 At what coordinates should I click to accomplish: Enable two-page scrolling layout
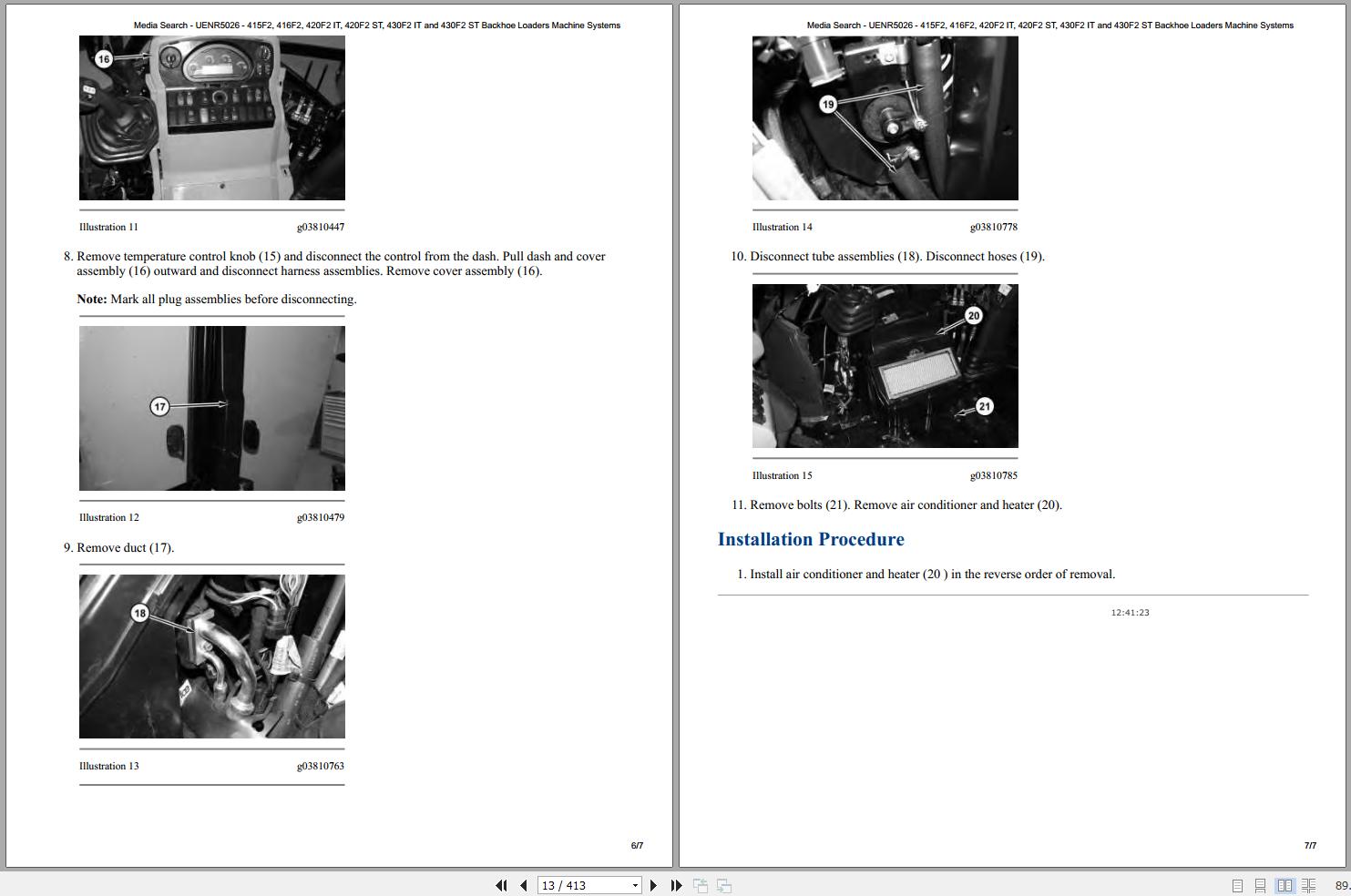tap(1308, 884)
